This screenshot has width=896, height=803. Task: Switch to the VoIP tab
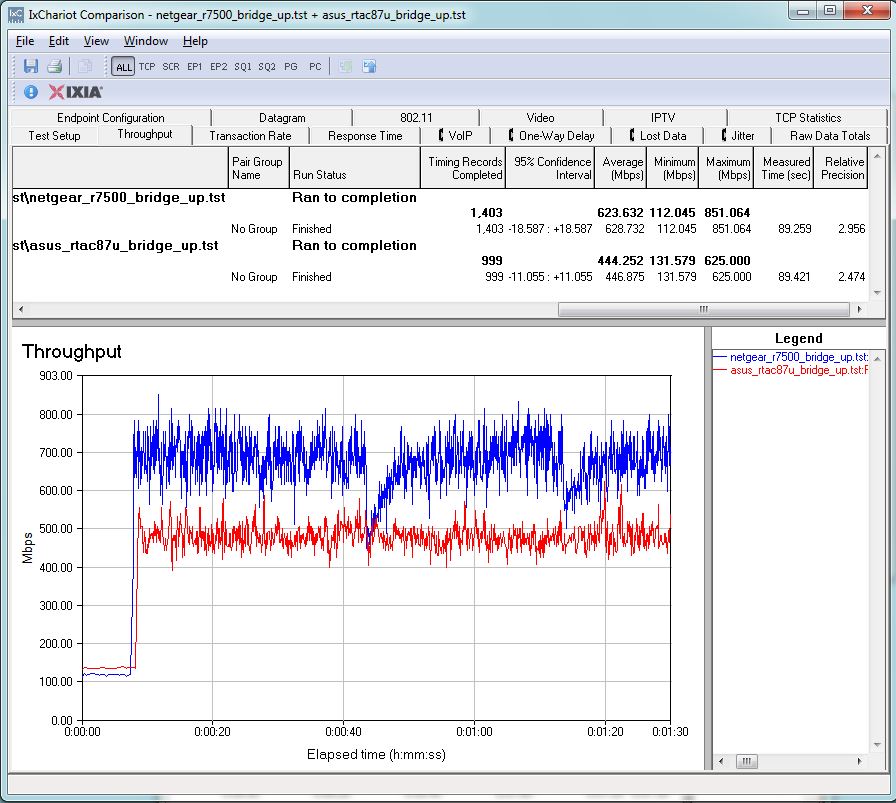click(x=455, y=136)
